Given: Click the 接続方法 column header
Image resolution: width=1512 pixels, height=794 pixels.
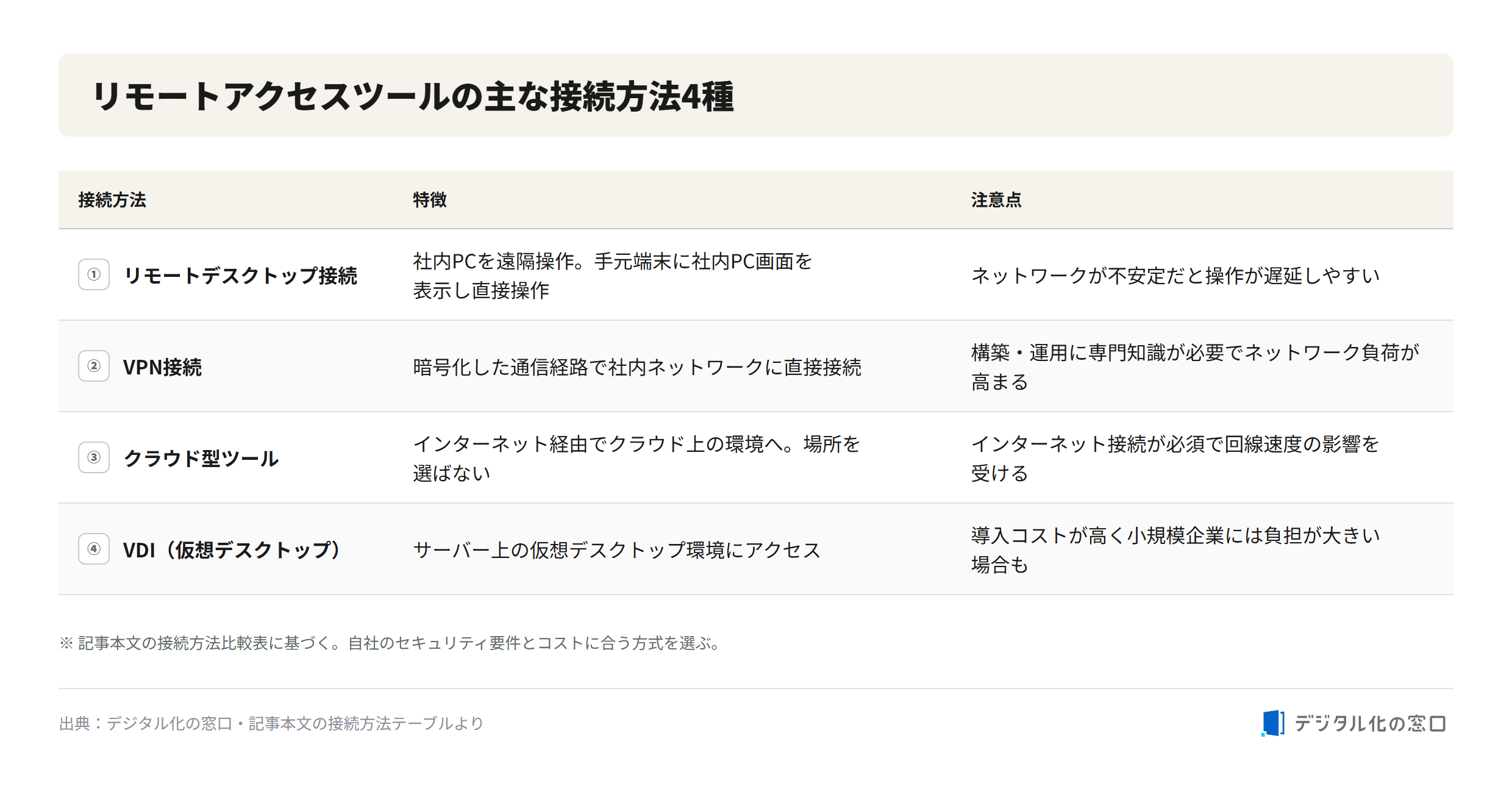Looking at the screenshot, I should [112, 200].
